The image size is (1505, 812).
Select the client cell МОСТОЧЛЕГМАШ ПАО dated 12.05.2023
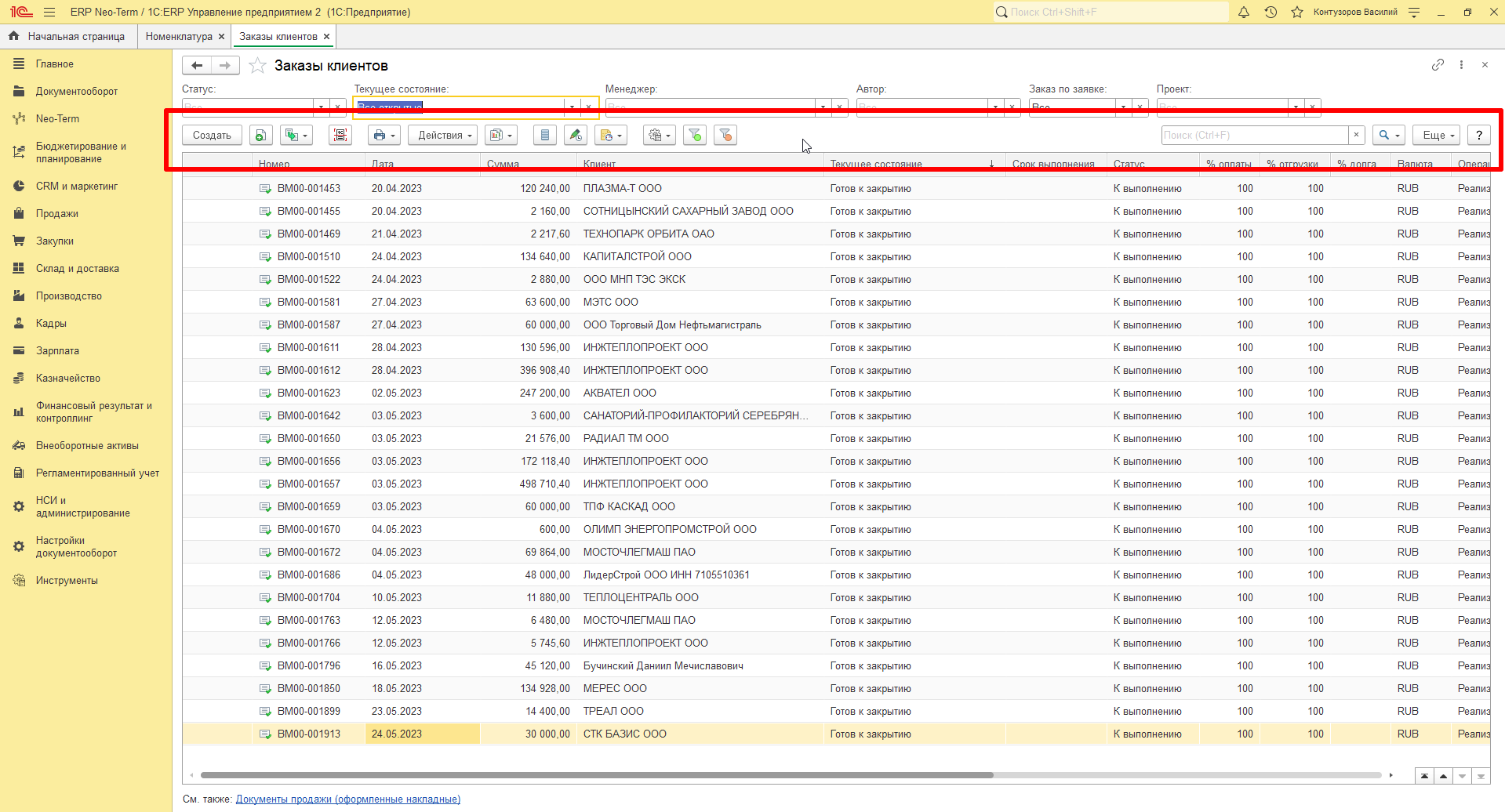tap(700, 621)
